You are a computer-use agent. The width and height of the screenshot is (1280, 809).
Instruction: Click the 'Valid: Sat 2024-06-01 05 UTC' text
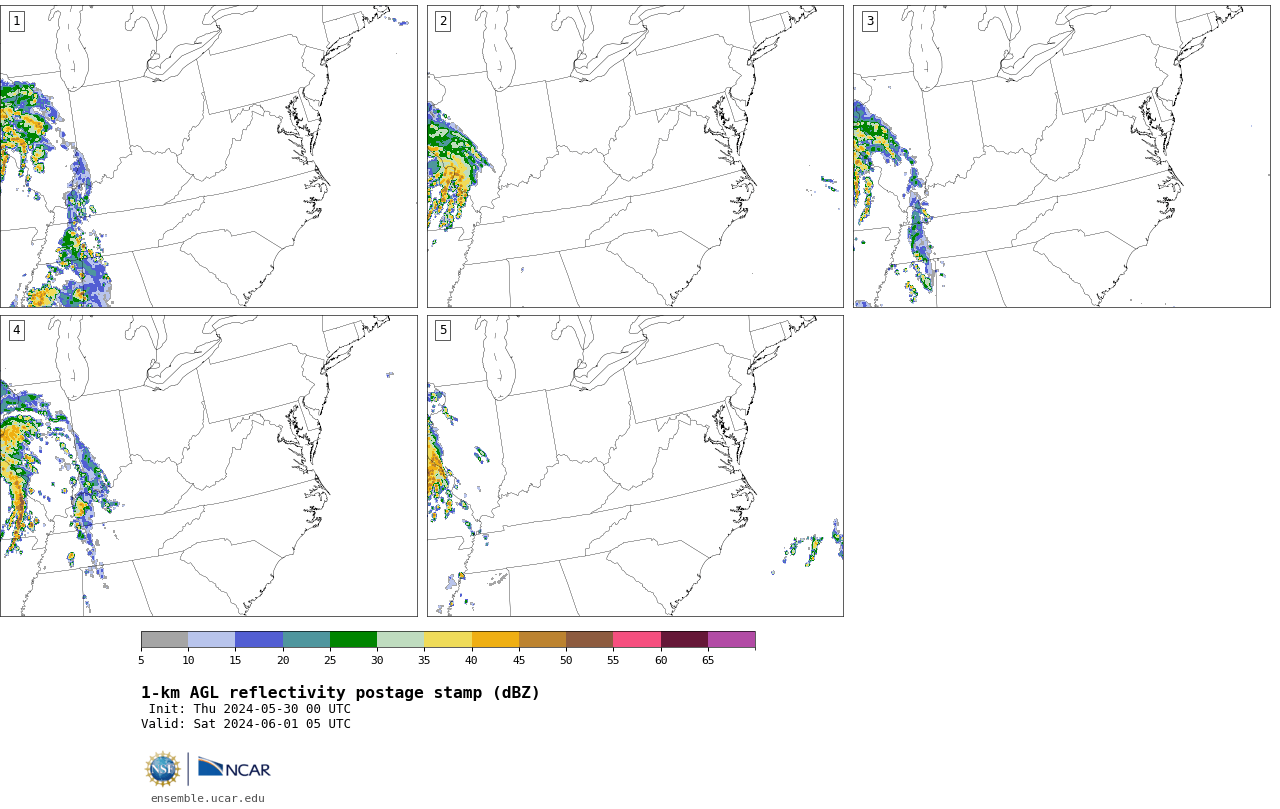click(x=246, y=724)
